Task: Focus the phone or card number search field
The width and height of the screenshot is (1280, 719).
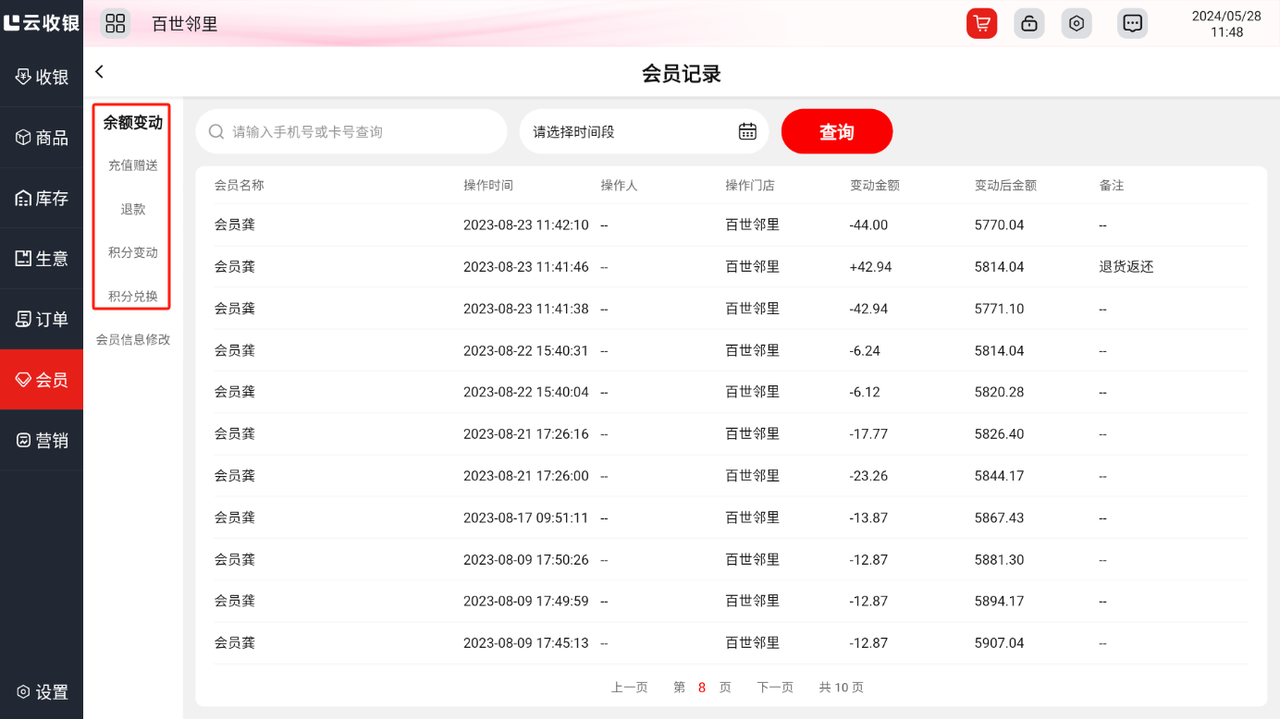Action: click(x=360, y=132)
